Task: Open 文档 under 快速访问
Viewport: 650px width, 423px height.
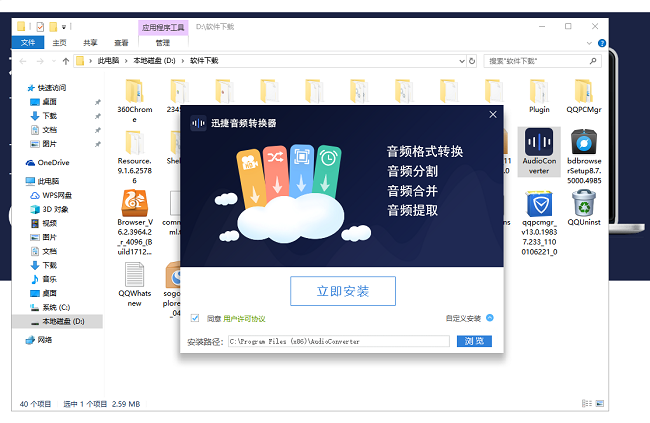Action: (x=49, y=130)
